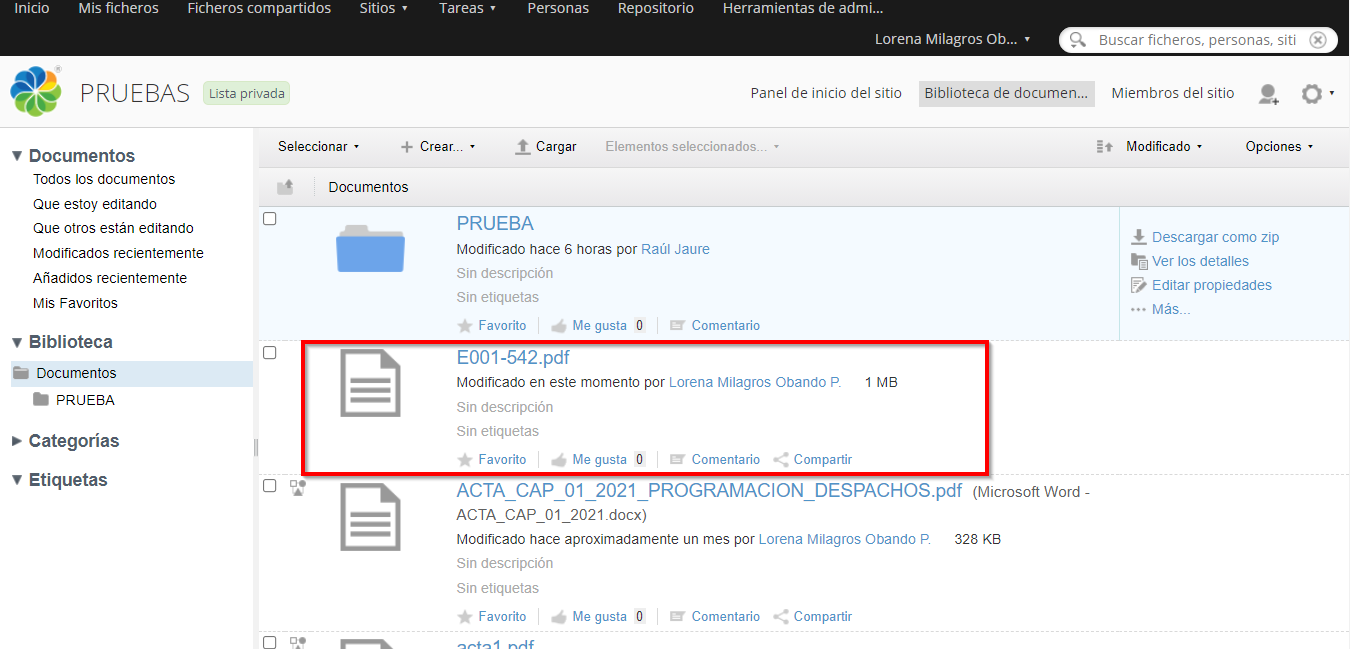Click Comentario on ACTA_CAP_01_2021

coord(715,616)
